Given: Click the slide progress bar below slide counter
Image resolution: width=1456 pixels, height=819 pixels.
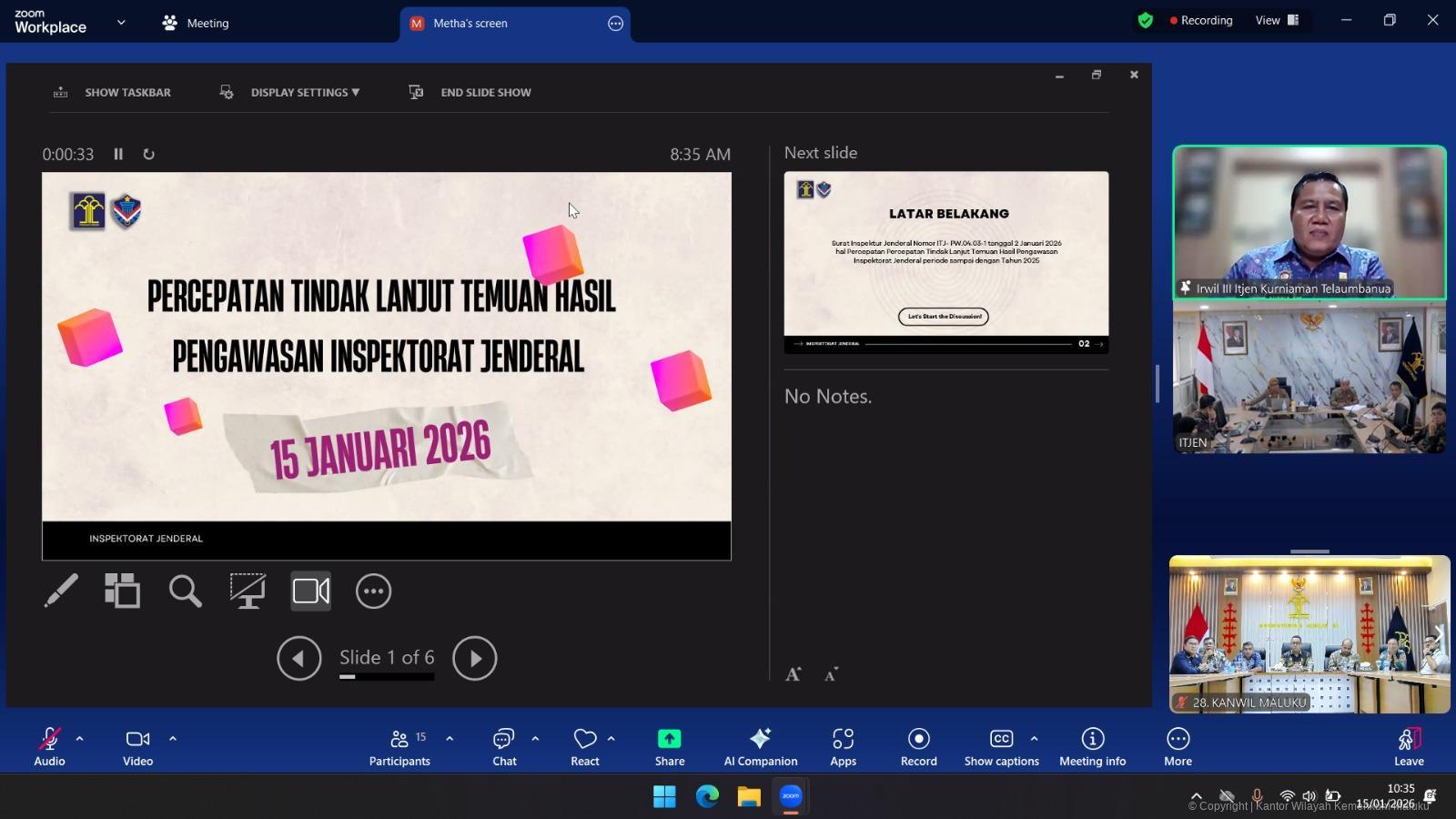Looking at the screenshot, I should coord(387,677).
